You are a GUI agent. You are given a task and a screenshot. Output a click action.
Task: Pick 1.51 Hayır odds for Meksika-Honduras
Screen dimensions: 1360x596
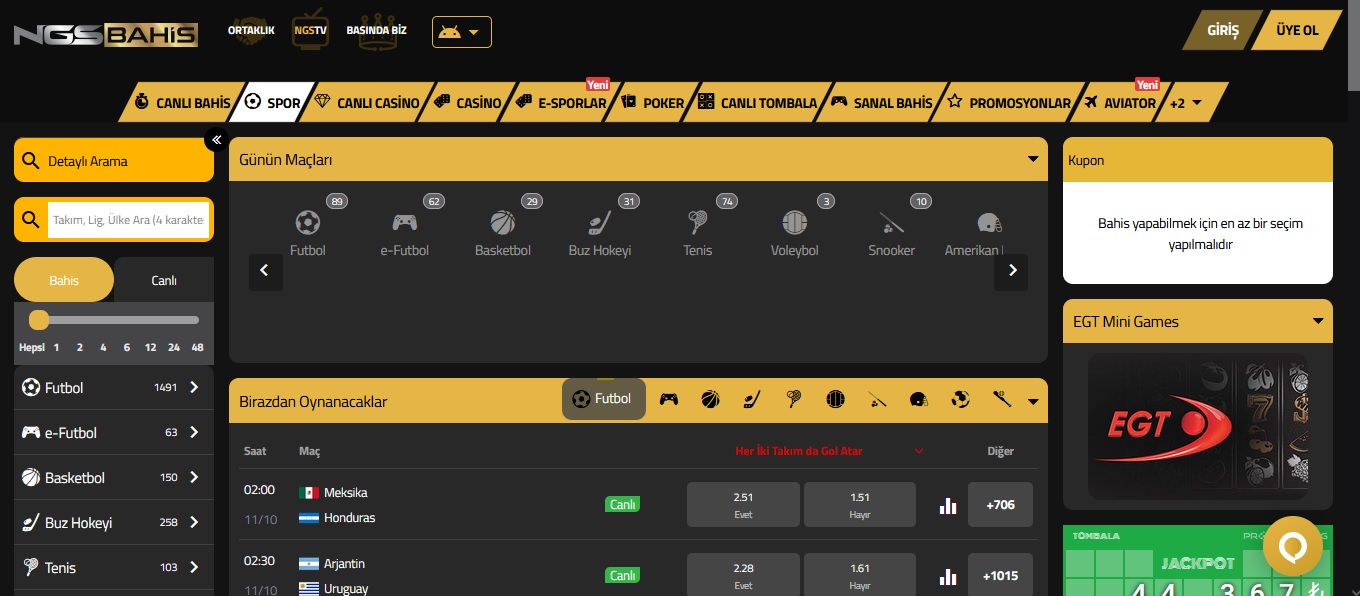point(860,505)
